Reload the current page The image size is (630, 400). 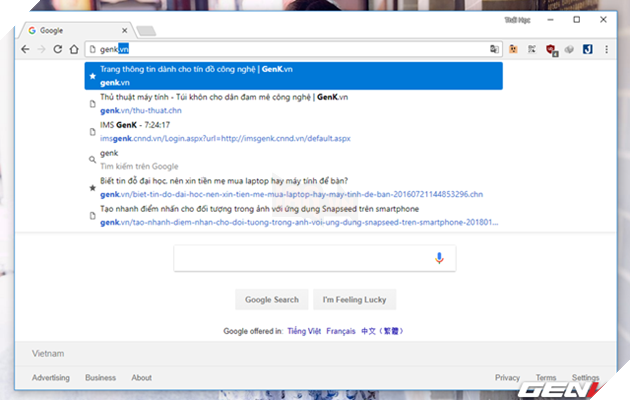pos(58,49)
